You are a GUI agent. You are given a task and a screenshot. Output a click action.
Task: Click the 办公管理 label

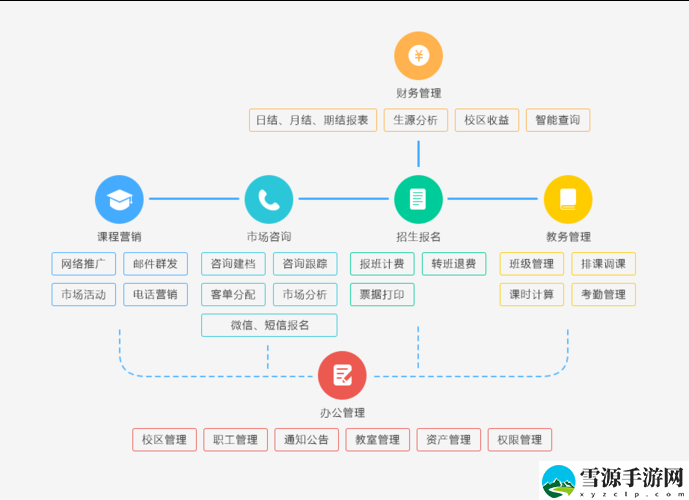point(342,413)
